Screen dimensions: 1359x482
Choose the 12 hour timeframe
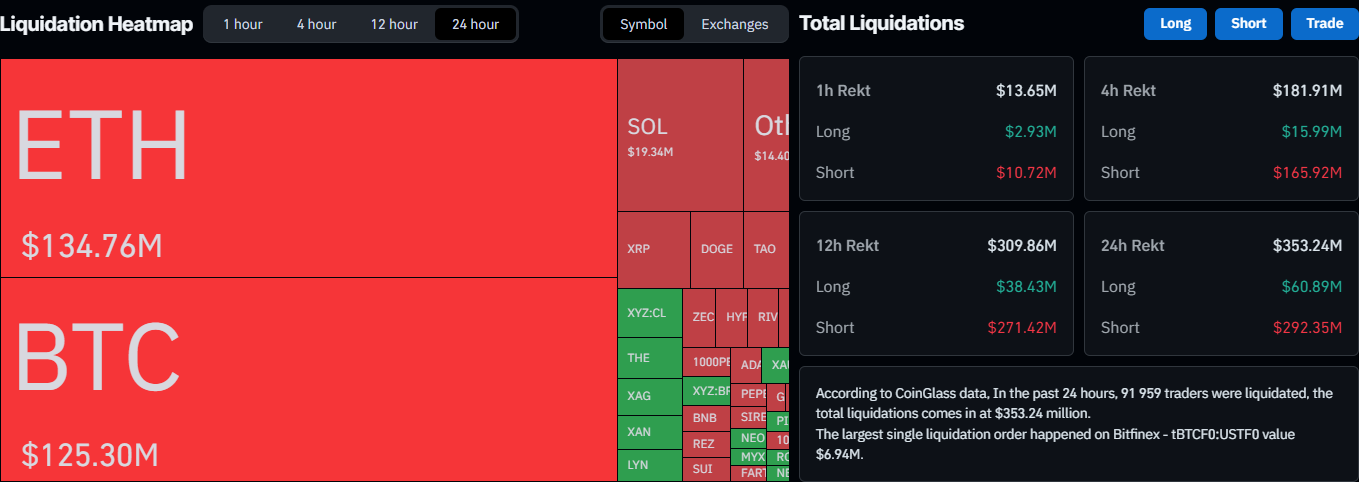(x=394, y=24)
